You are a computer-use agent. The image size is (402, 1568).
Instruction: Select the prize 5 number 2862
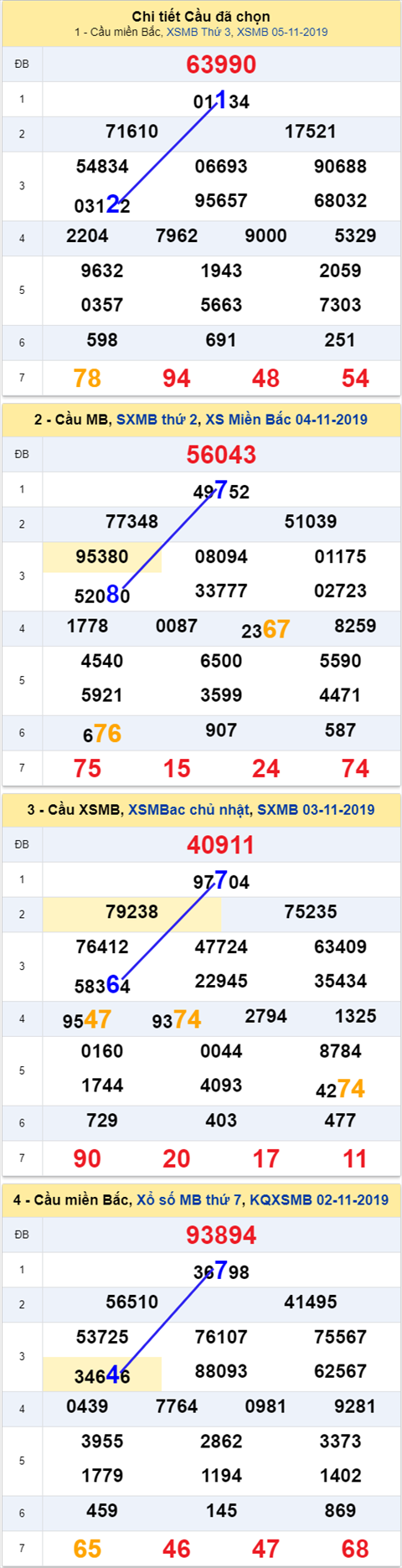point(221,1442)
